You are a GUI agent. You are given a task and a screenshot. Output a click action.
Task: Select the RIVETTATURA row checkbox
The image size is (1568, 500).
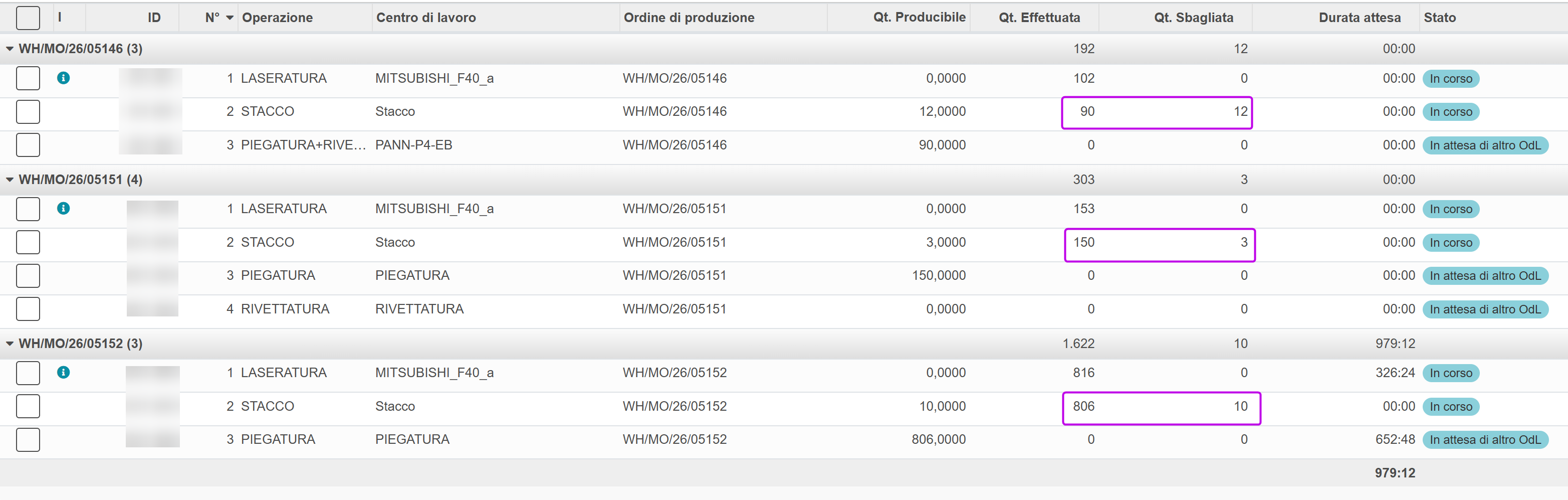[x=28, y=309]
